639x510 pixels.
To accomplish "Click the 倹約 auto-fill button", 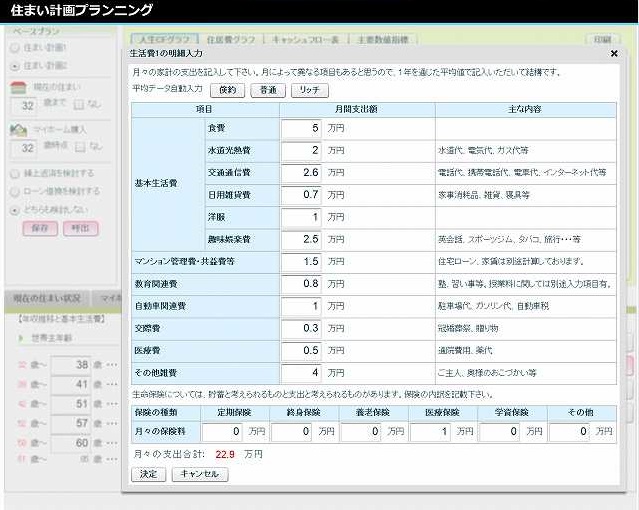I will point(226,90).
